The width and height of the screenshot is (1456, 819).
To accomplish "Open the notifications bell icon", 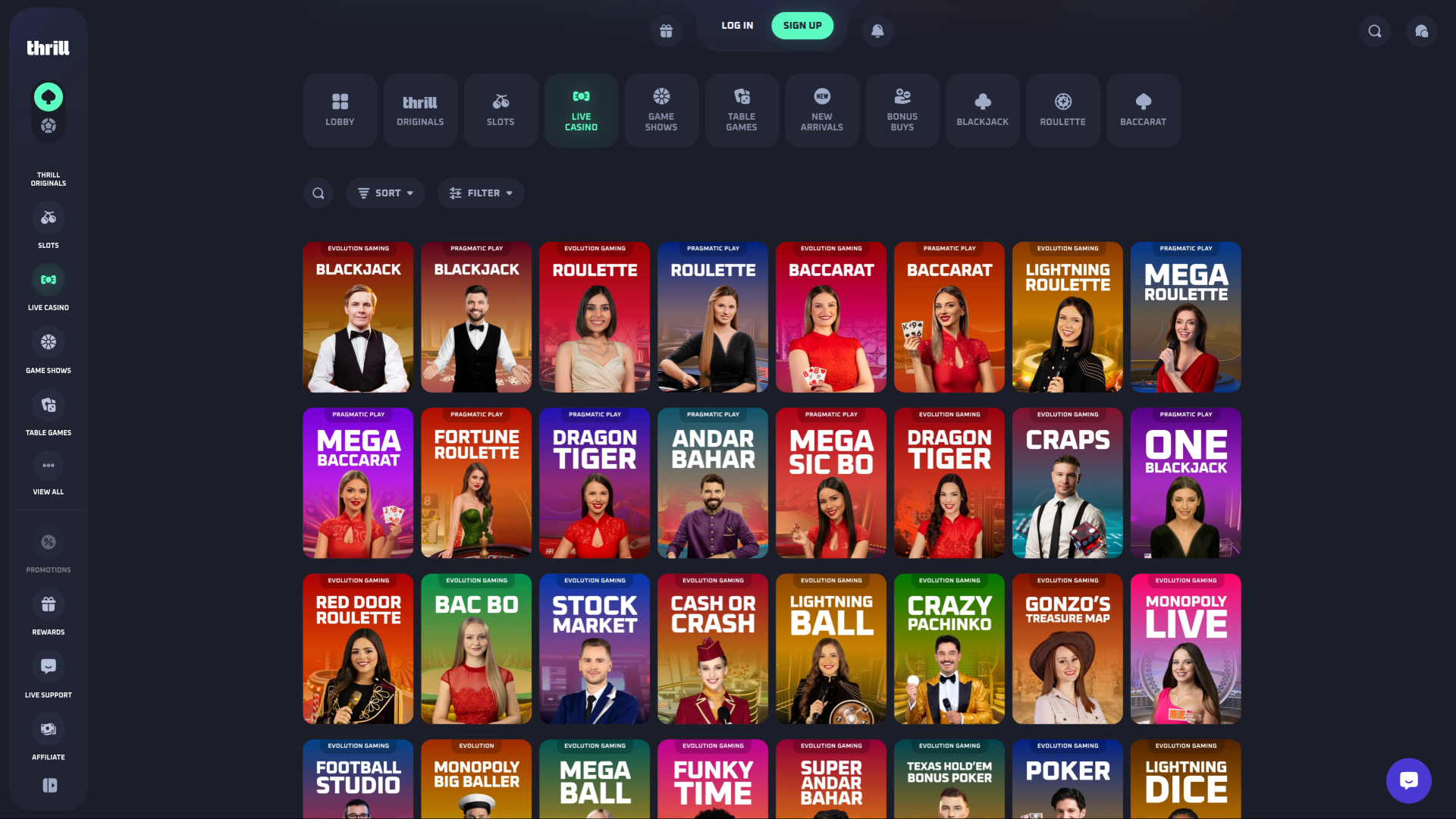I will click(877, 31).
